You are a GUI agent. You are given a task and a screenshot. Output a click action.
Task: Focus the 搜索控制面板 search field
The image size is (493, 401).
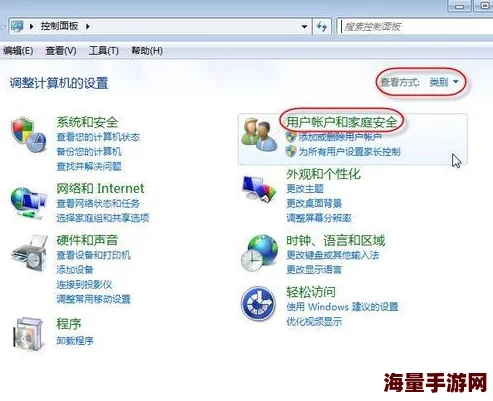[x=415, y=26]
